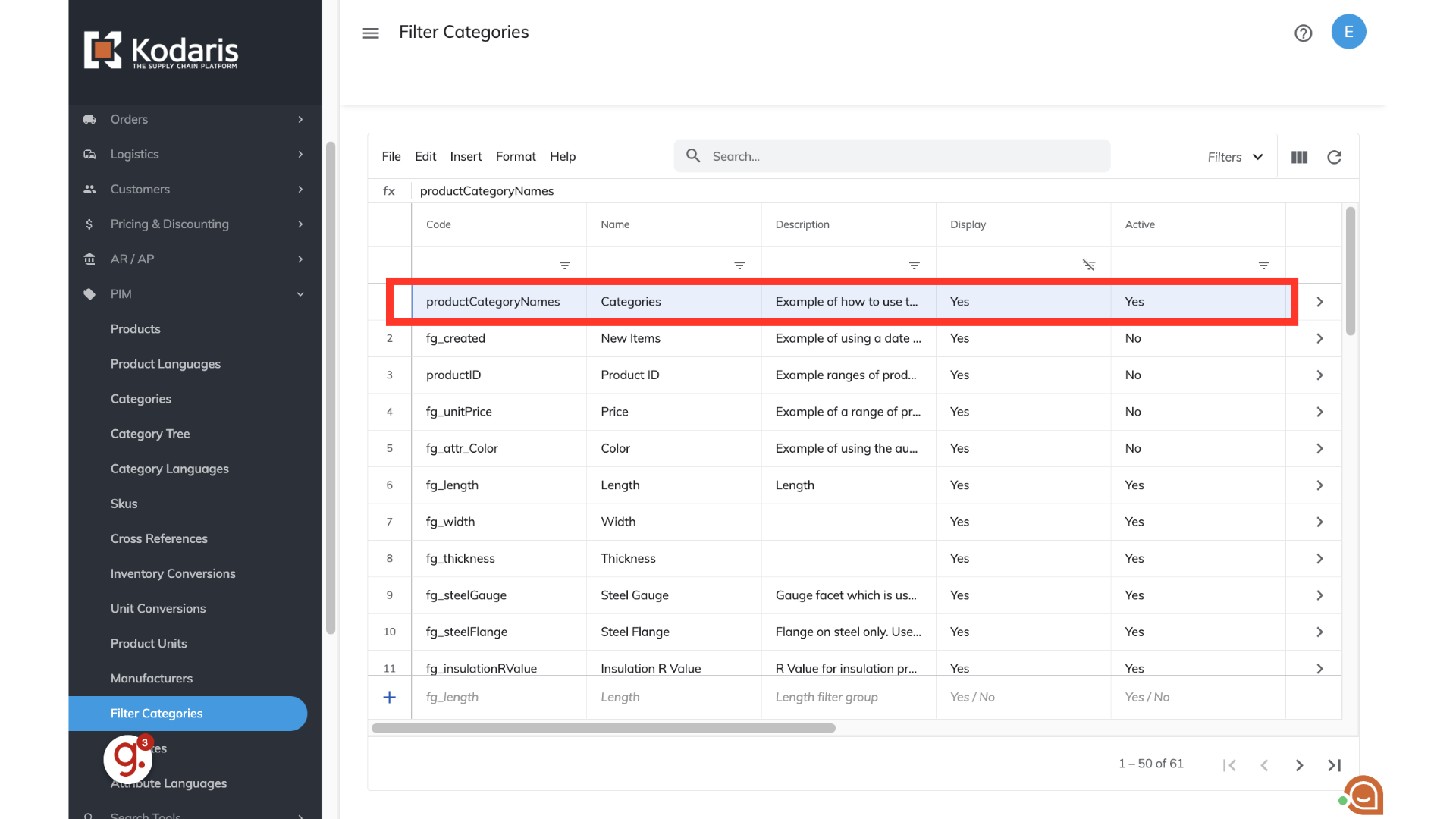Open the Format menu

tap(516, 156)
